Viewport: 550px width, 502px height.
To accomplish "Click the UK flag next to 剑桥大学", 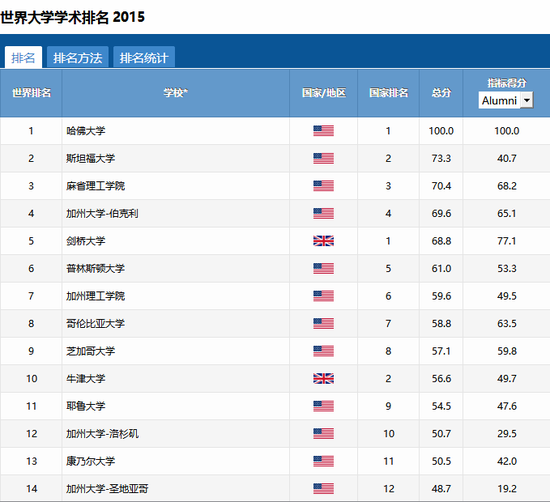I will click(x=323, y=241).
